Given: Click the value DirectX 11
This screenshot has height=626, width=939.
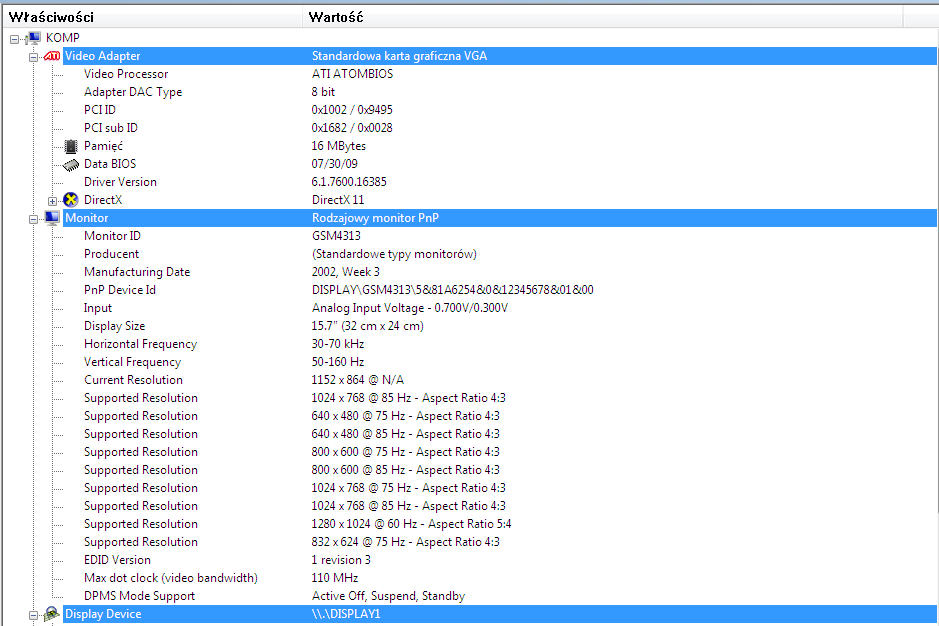Looking at the screenshot, I should coord(338,200).
